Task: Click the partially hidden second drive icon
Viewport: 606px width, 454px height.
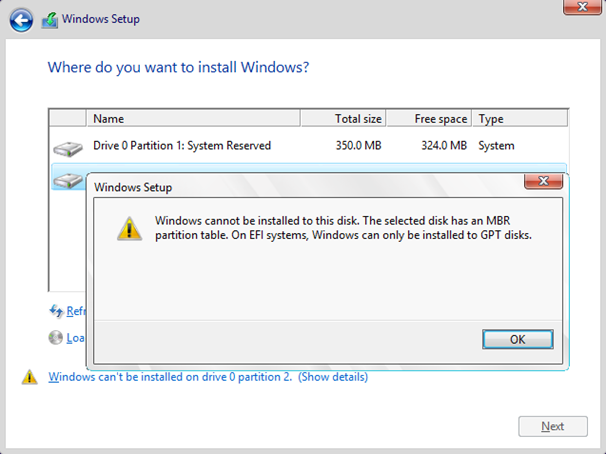Action: click(x=68, y=180)
